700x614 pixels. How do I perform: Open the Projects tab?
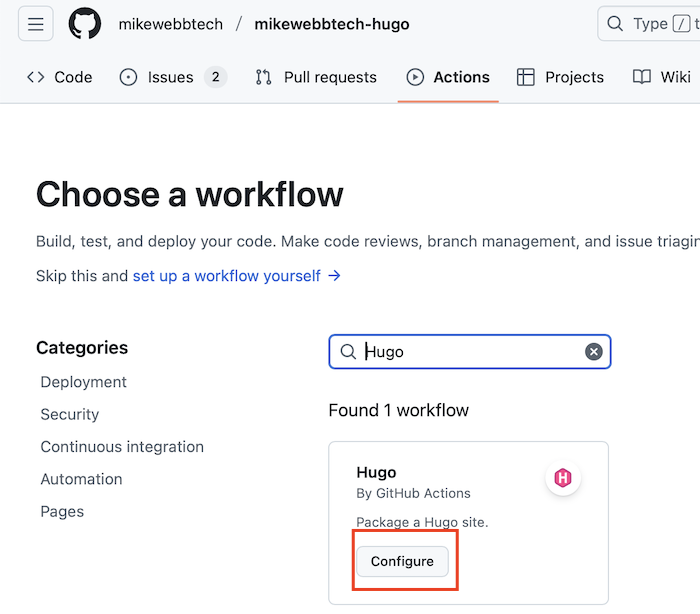(560, 77)
